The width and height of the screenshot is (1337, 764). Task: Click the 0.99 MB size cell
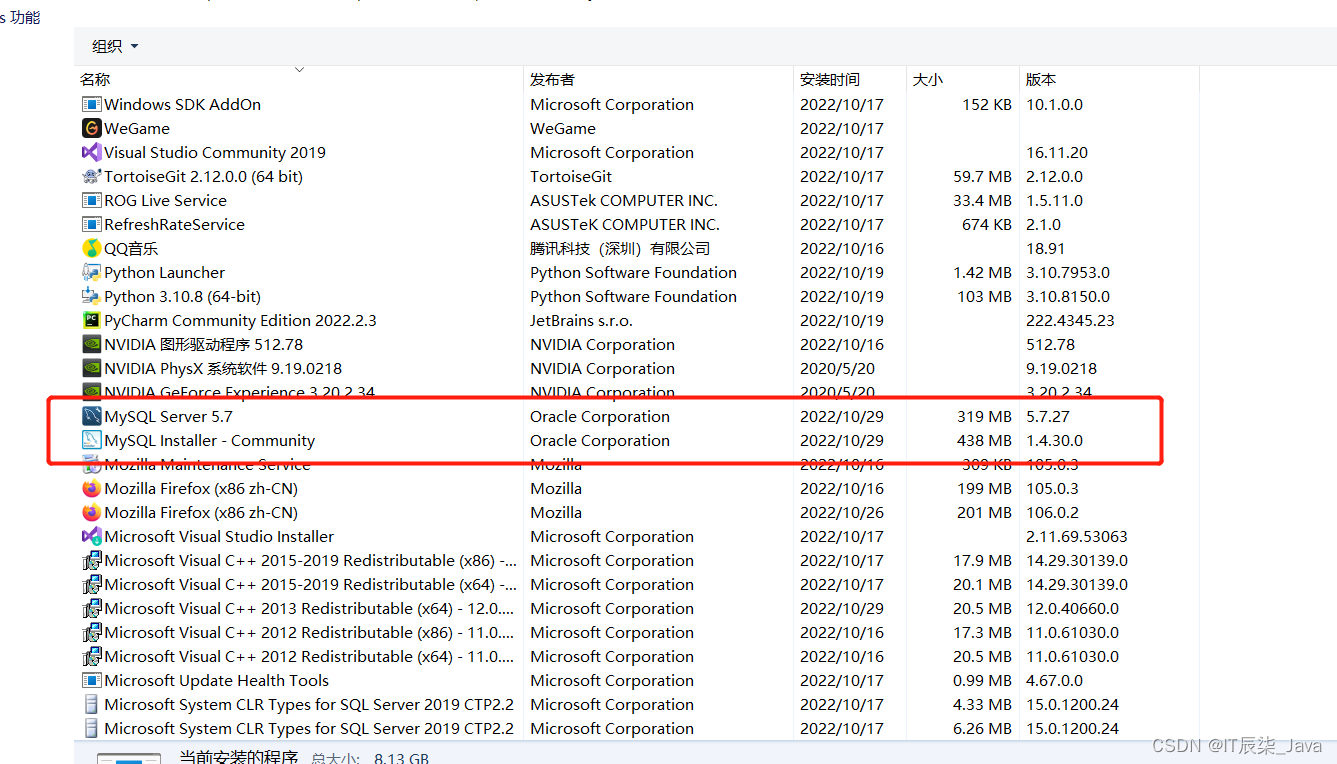click(x=982, y=680)
